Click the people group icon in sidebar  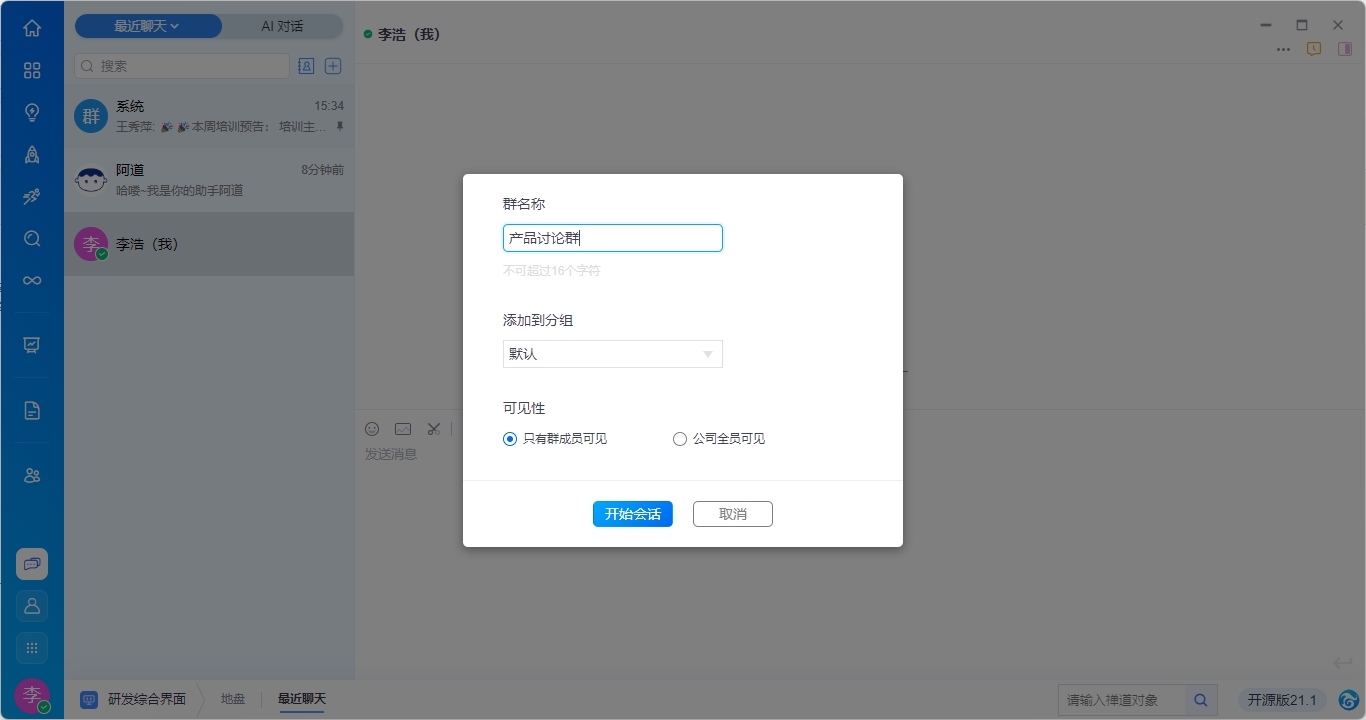click(x=32, y=476)
